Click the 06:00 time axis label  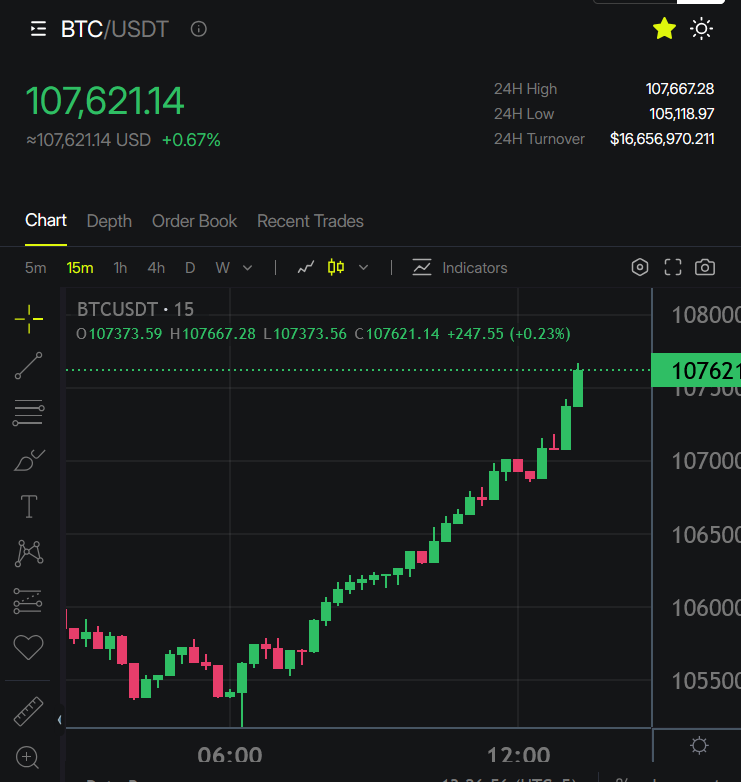click(x=229, y=755)
